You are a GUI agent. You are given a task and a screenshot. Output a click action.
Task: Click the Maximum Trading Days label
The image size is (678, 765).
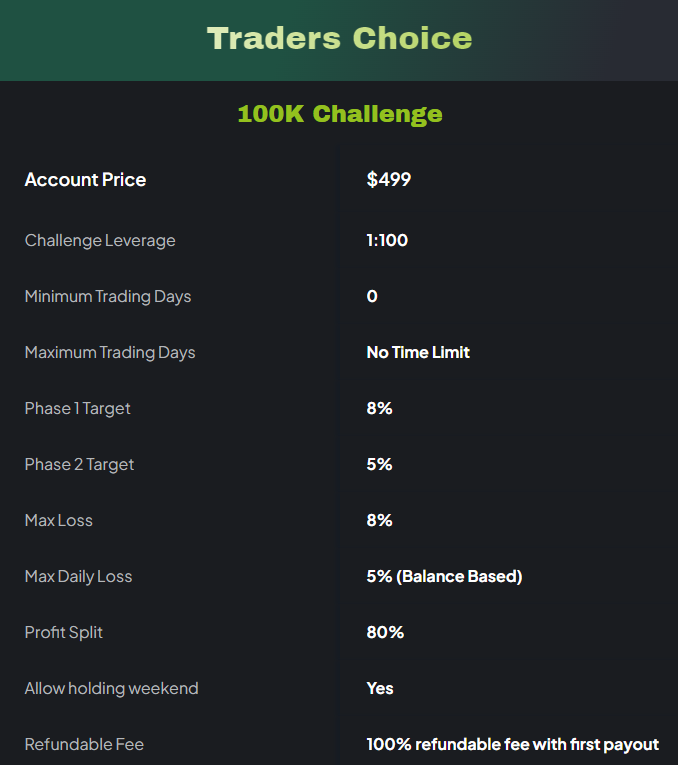(x=110, y=353)
